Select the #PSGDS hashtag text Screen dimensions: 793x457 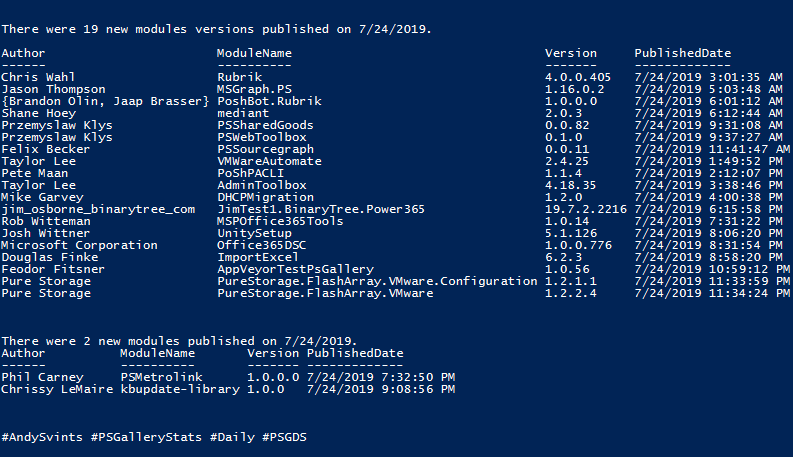pyautogui.click(x=284, y=437)
